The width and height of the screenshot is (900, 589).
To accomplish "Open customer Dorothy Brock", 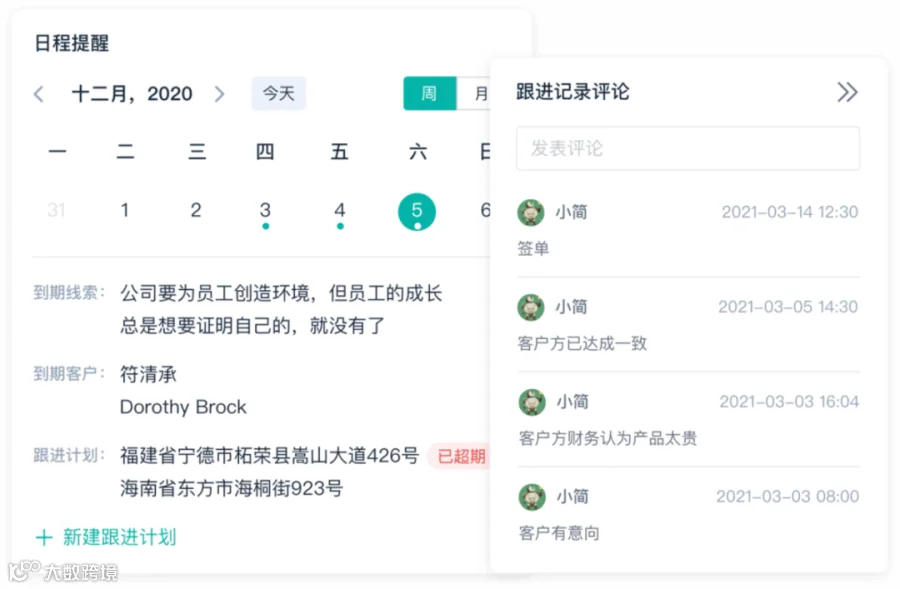I will tap(183, 407).
